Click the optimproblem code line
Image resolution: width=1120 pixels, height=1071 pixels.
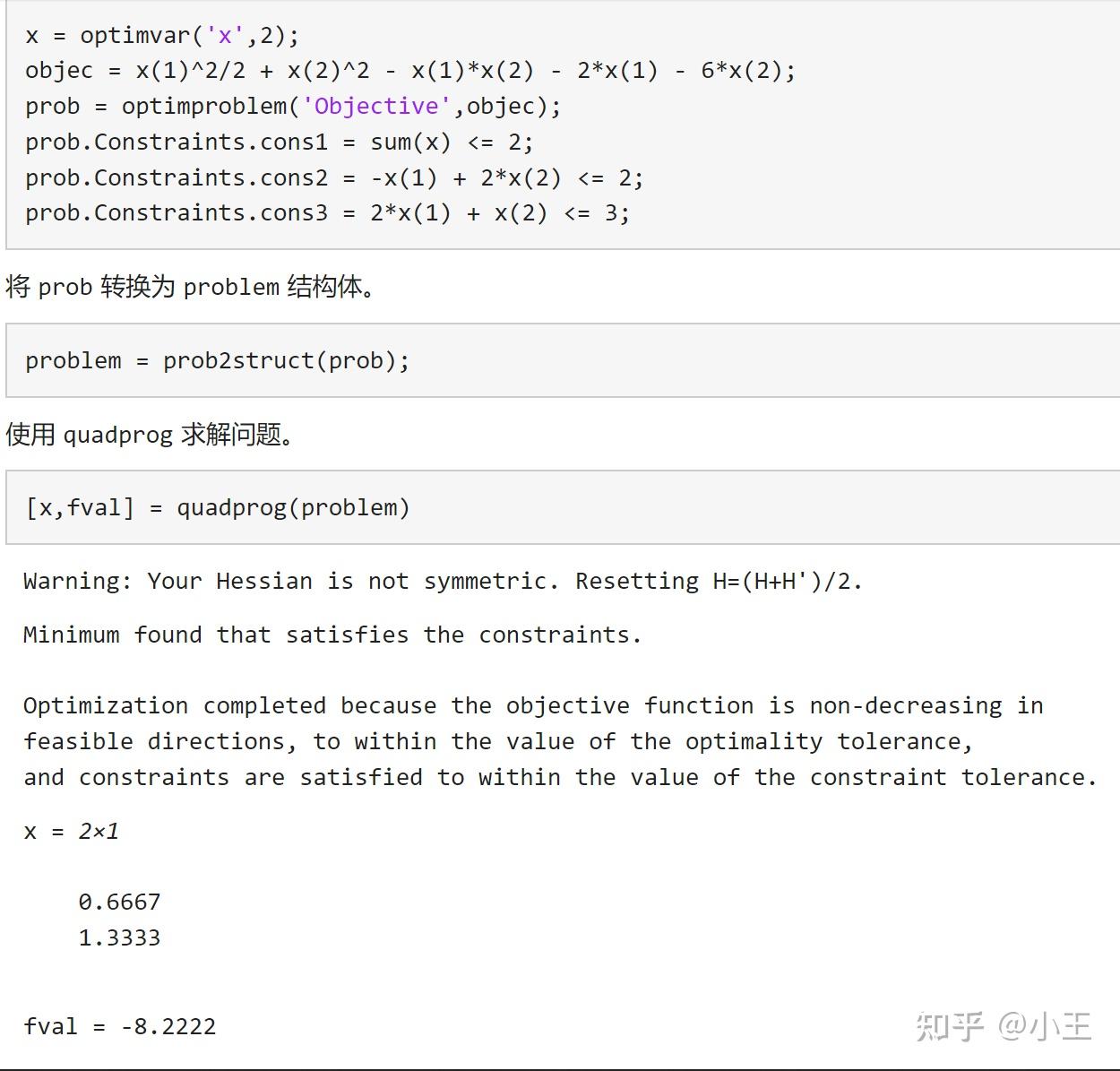click(x=293, y=107)
